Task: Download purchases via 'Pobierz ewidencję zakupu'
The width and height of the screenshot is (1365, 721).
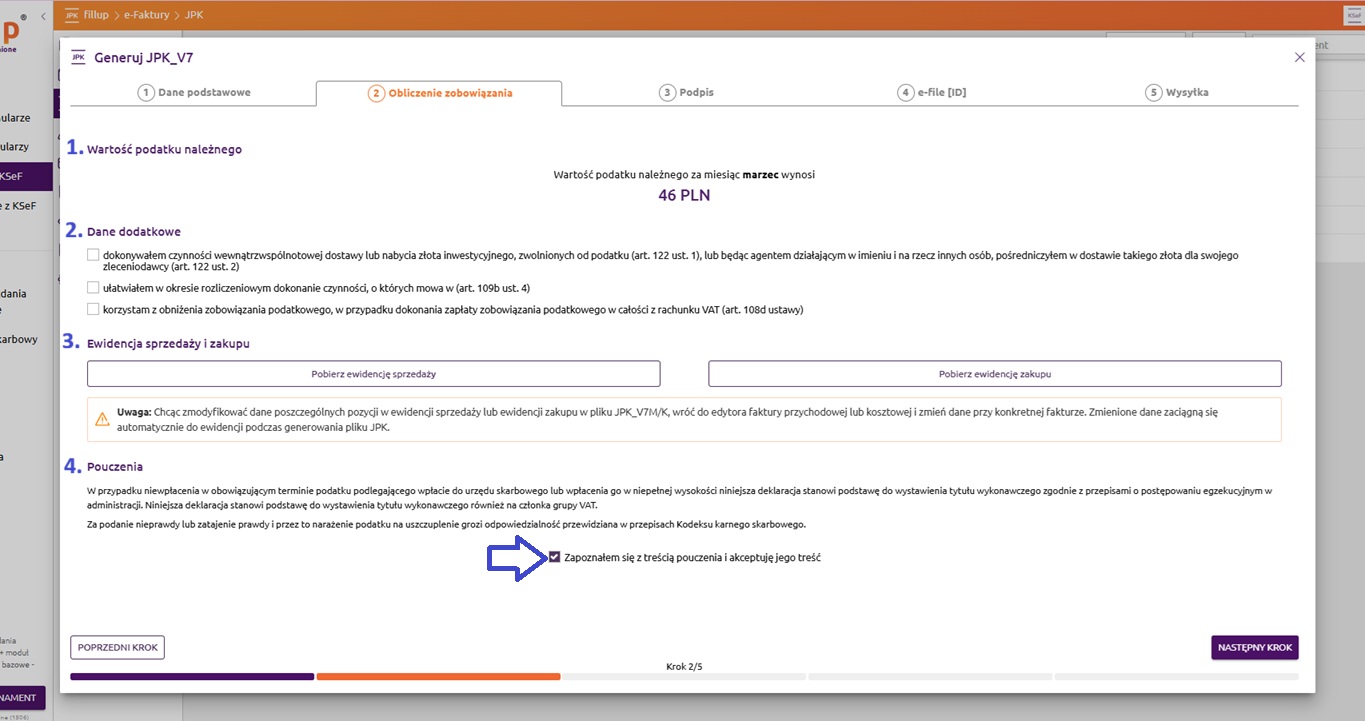Action: pos(994,374)
